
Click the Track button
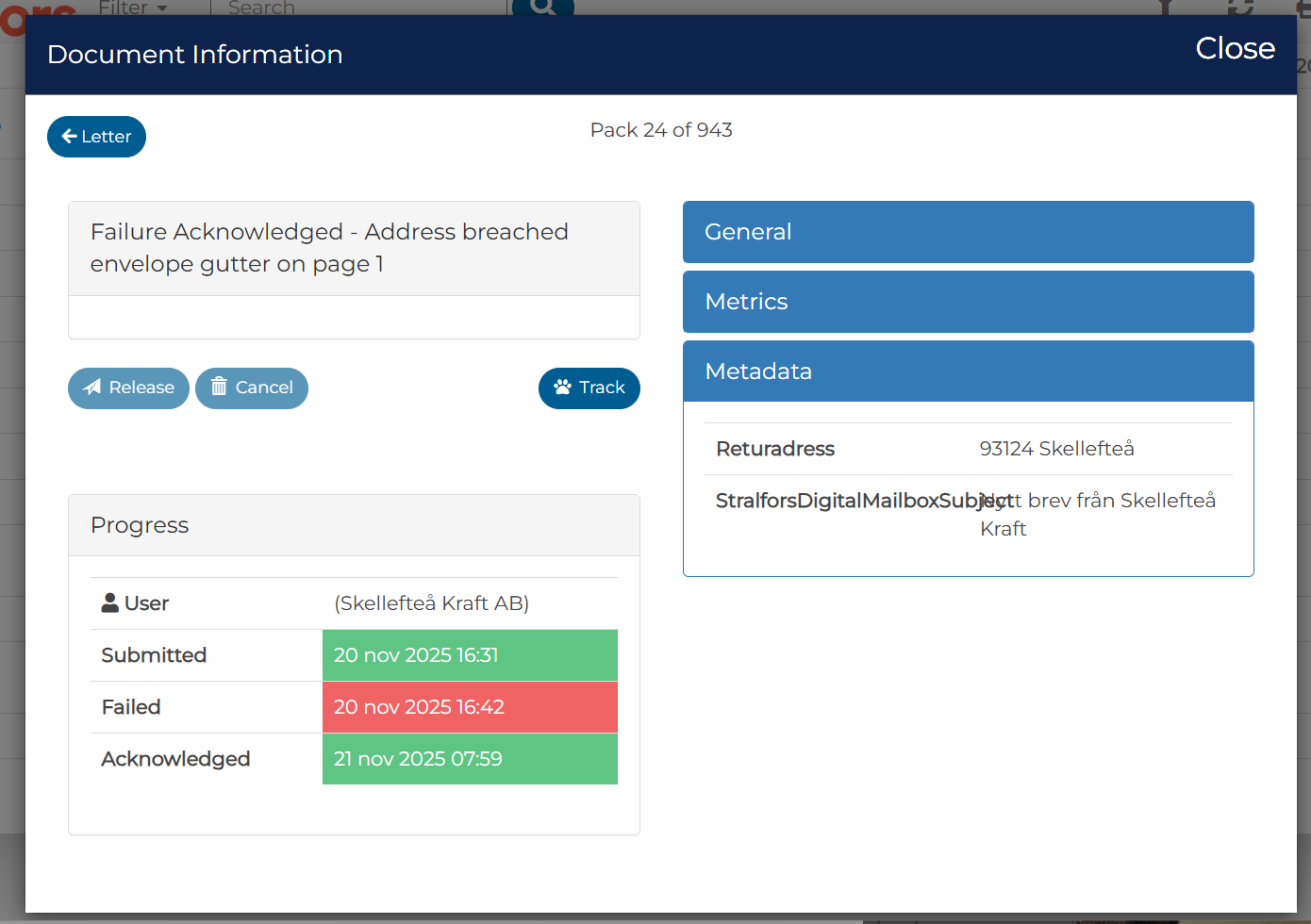tap(589, 388)
